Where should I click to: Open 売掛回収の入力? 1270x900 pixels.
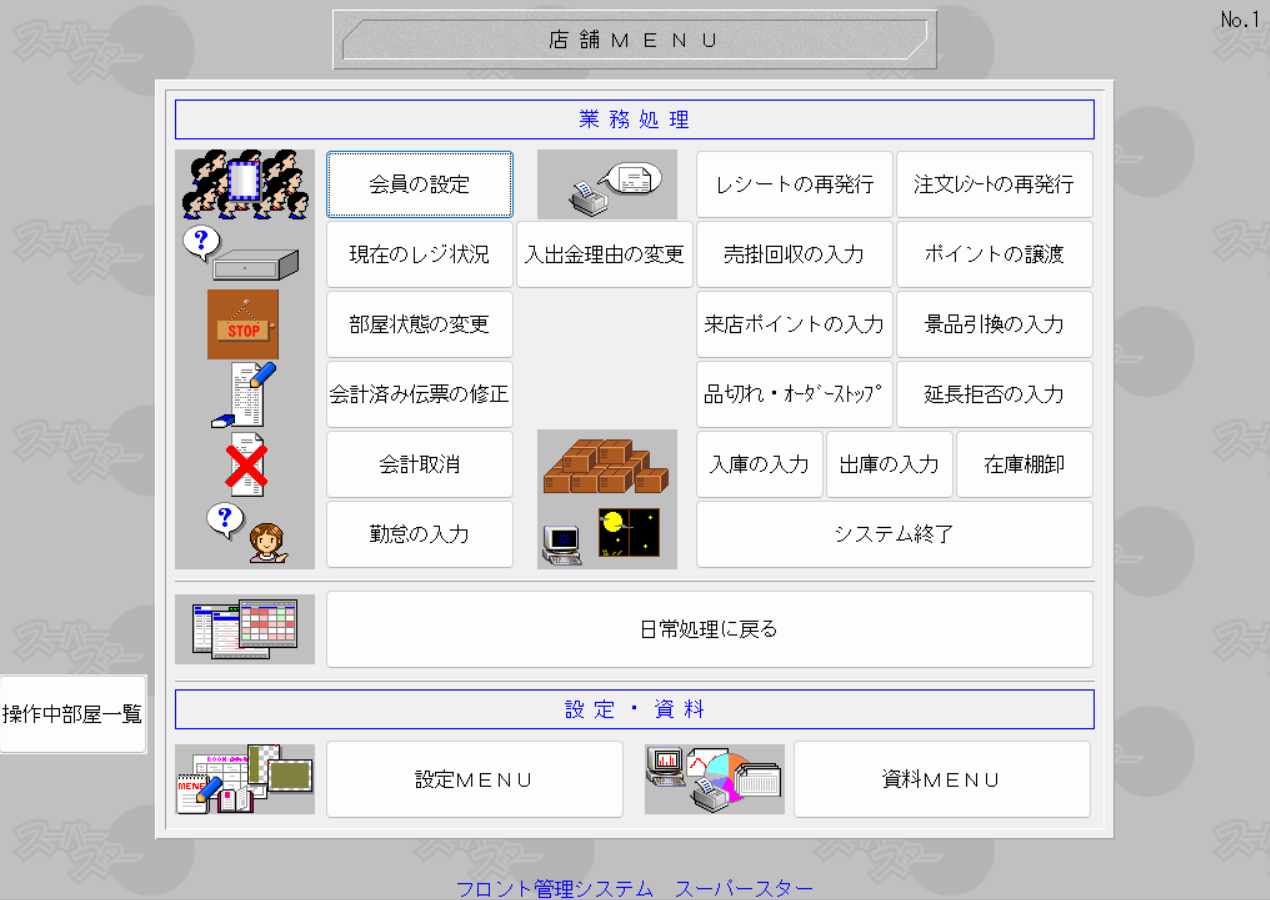coord(795,254)
